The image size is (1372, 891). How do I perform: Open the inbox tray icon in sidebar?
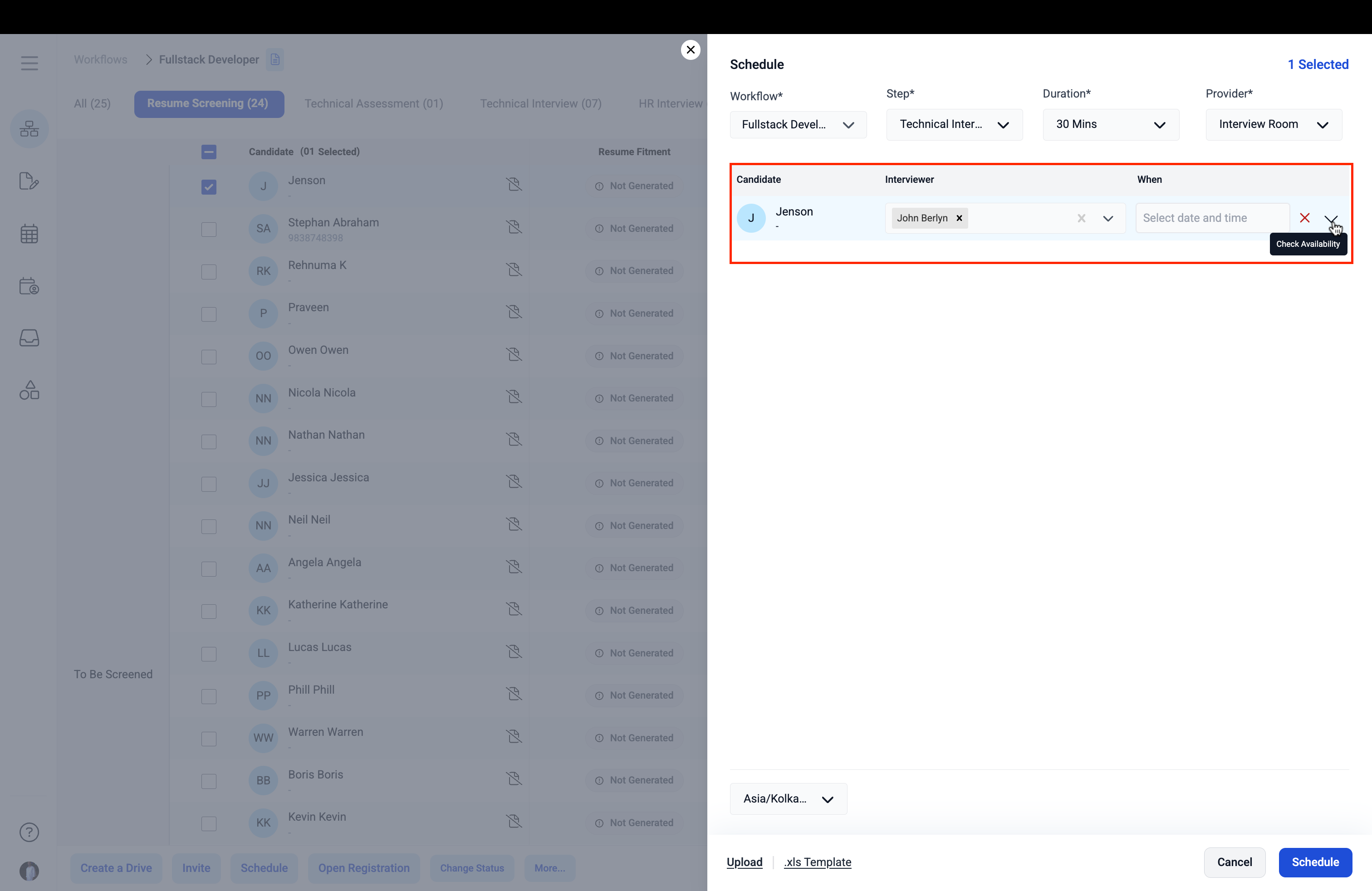point(29,338)
